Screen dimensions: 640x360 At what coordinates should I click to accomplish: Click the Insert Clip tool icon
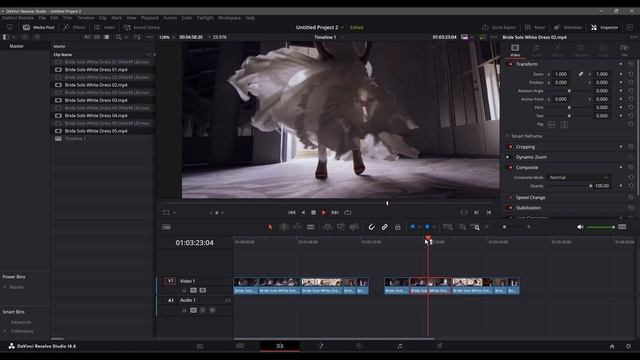(327, 227)
